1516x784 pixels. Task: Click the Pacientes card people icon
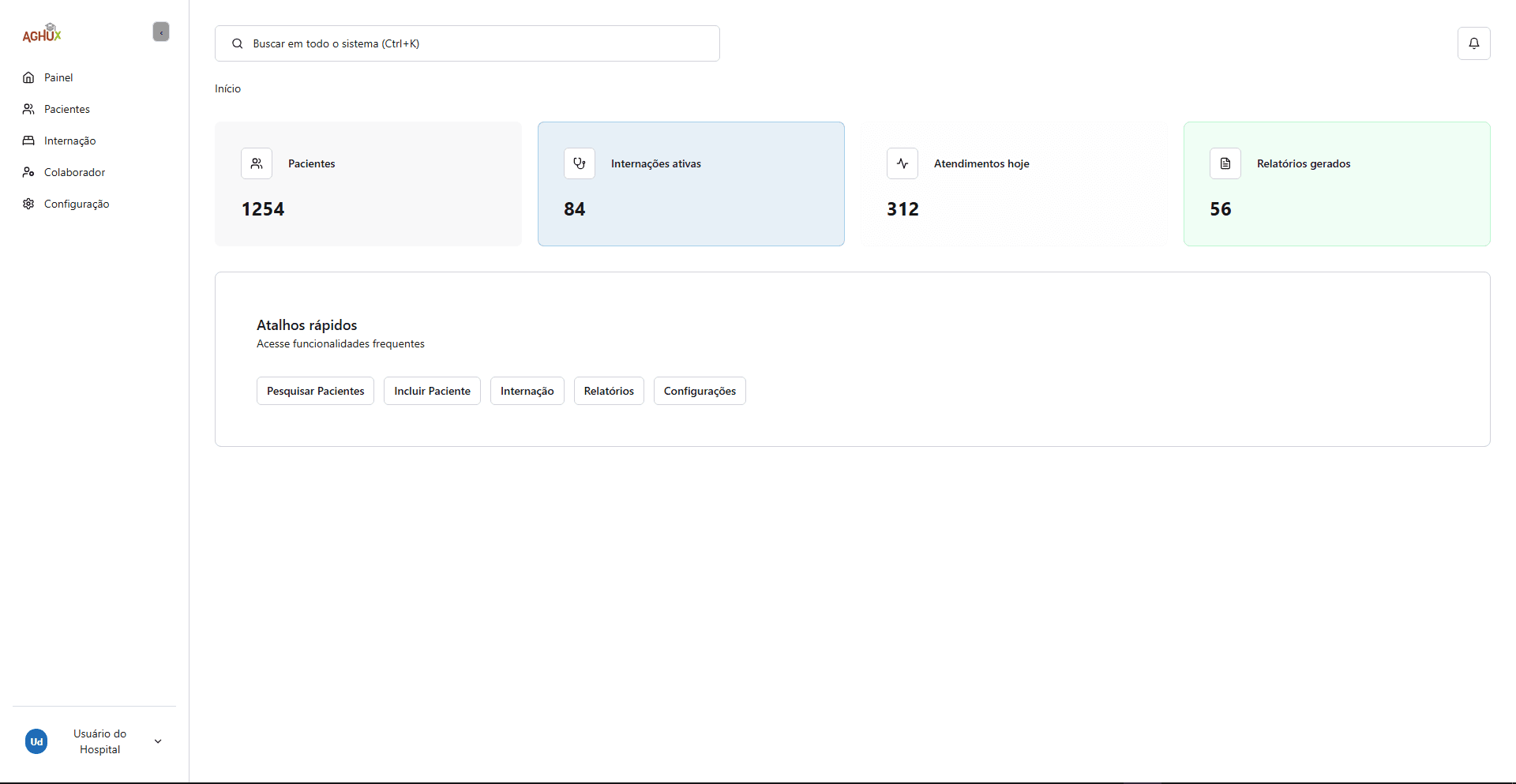coord(257,163)
